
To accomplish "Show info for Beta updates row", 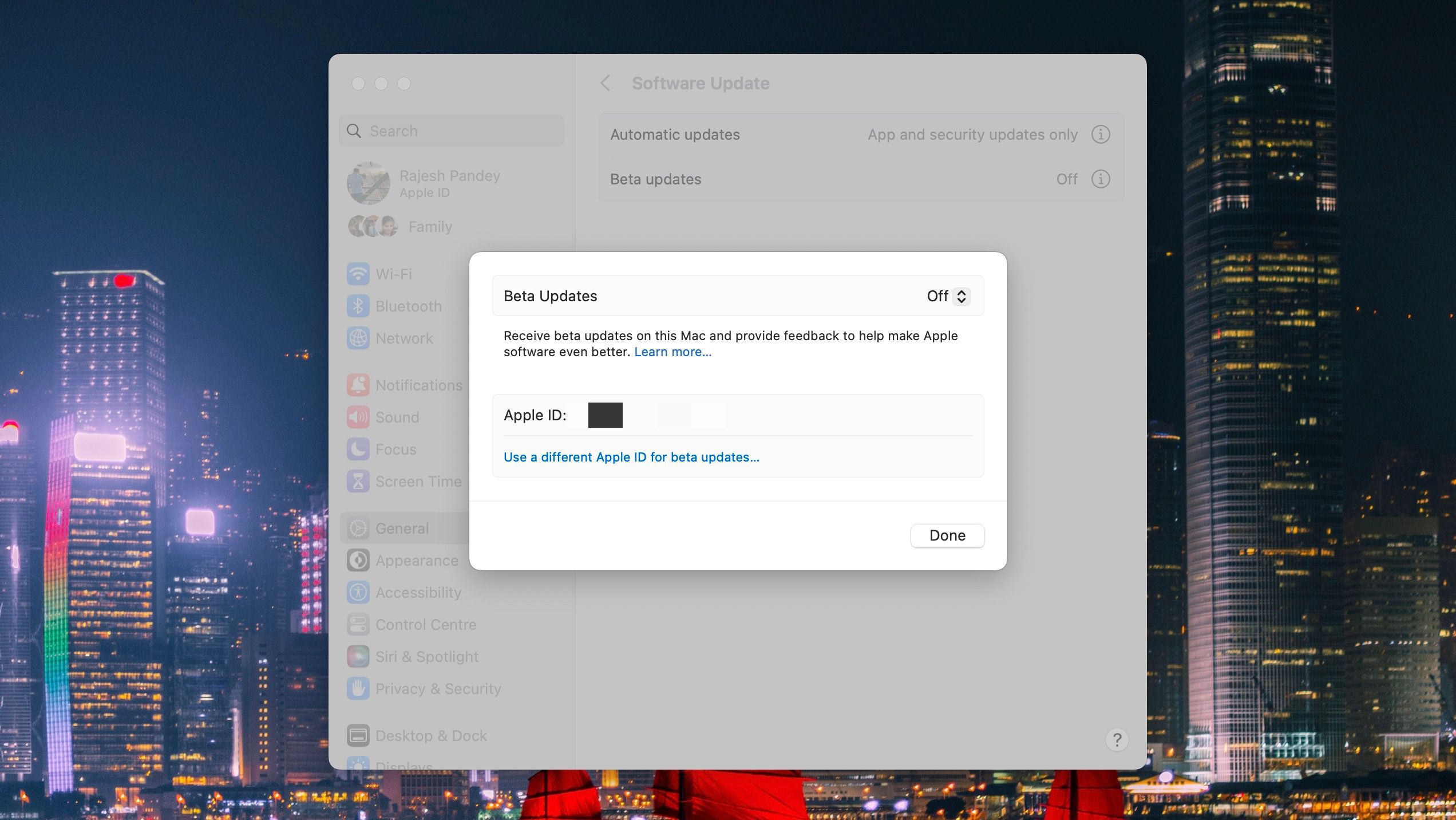I will point(1100,179).
